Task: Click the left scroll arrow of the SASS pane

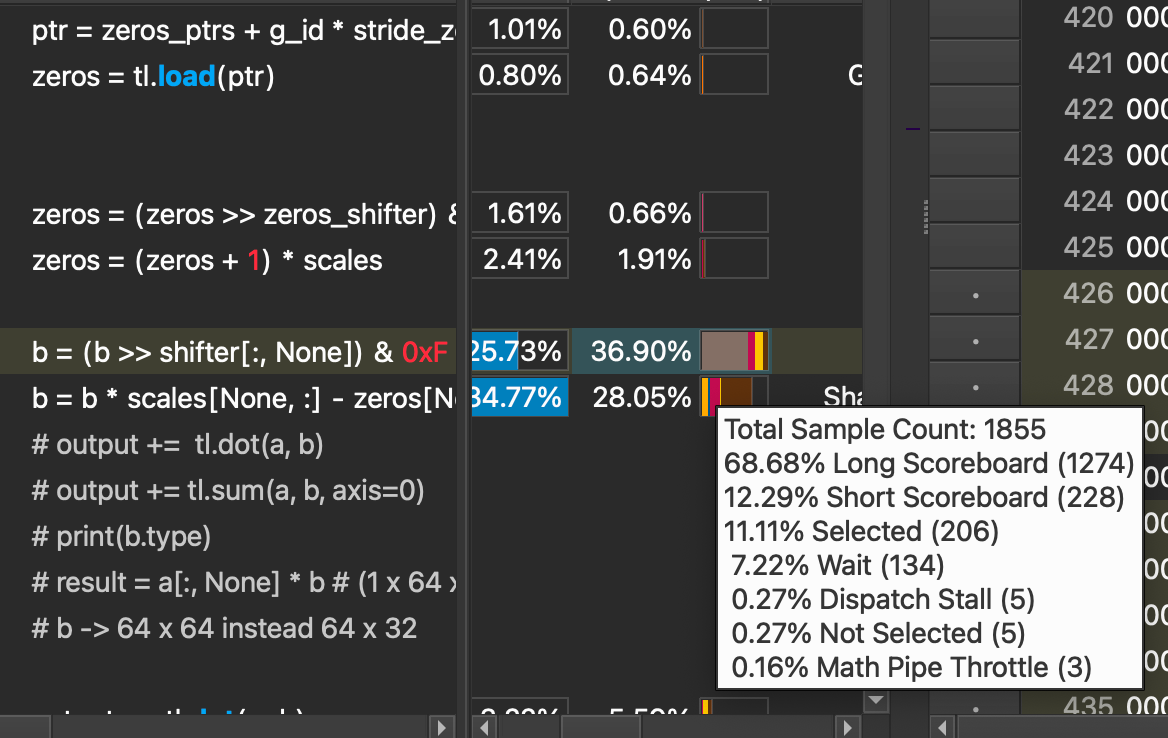Action: pyautogui.click(x=940, y=728)
